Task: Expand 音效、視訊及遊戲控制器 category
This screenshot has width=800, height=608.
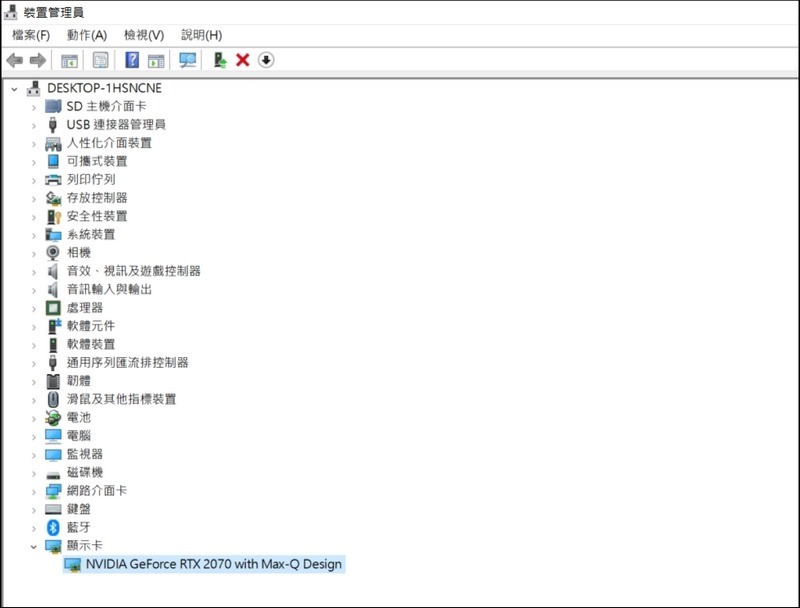Action: 34,272
